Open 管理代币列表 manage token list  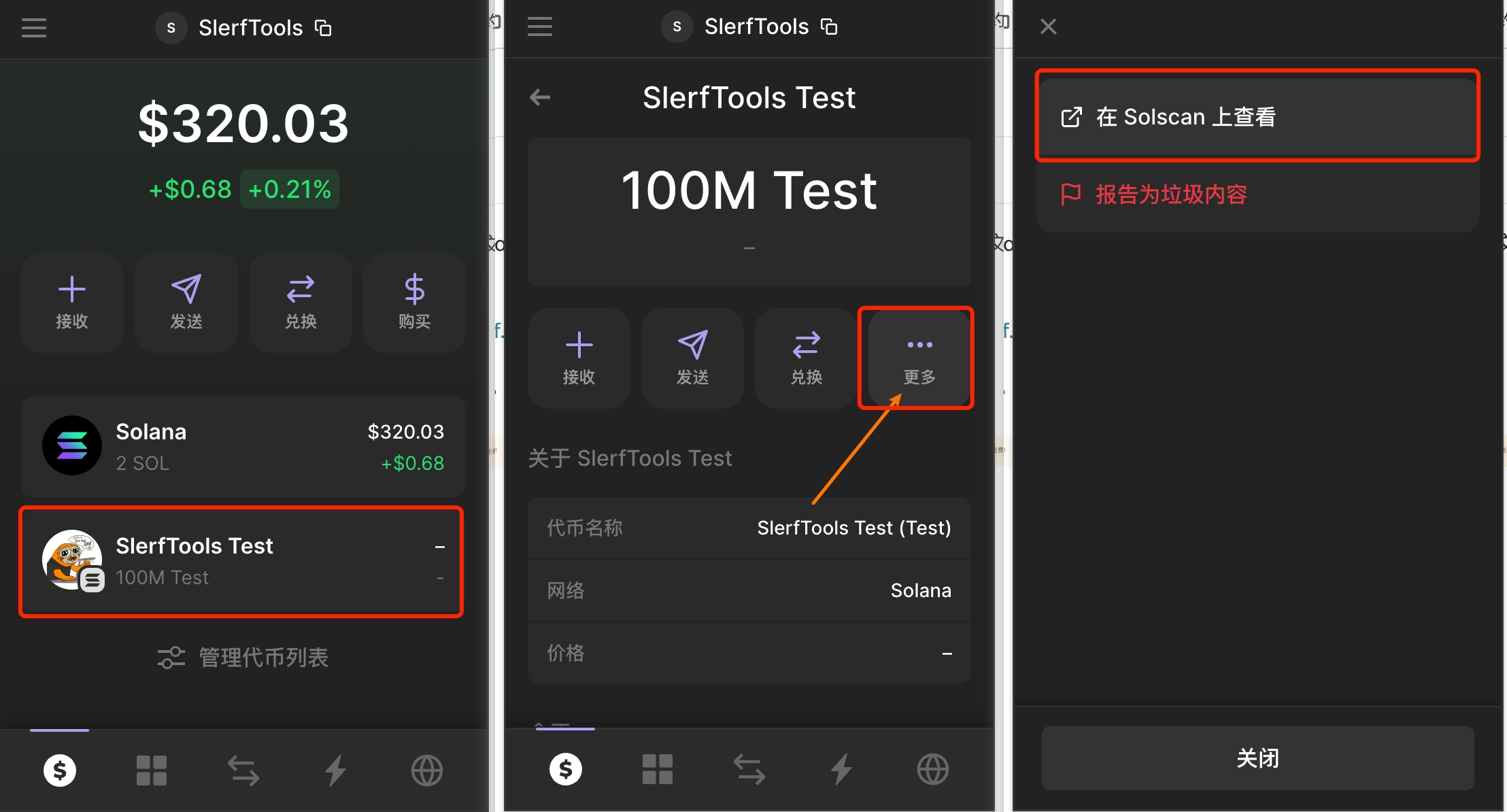[243, 658]
